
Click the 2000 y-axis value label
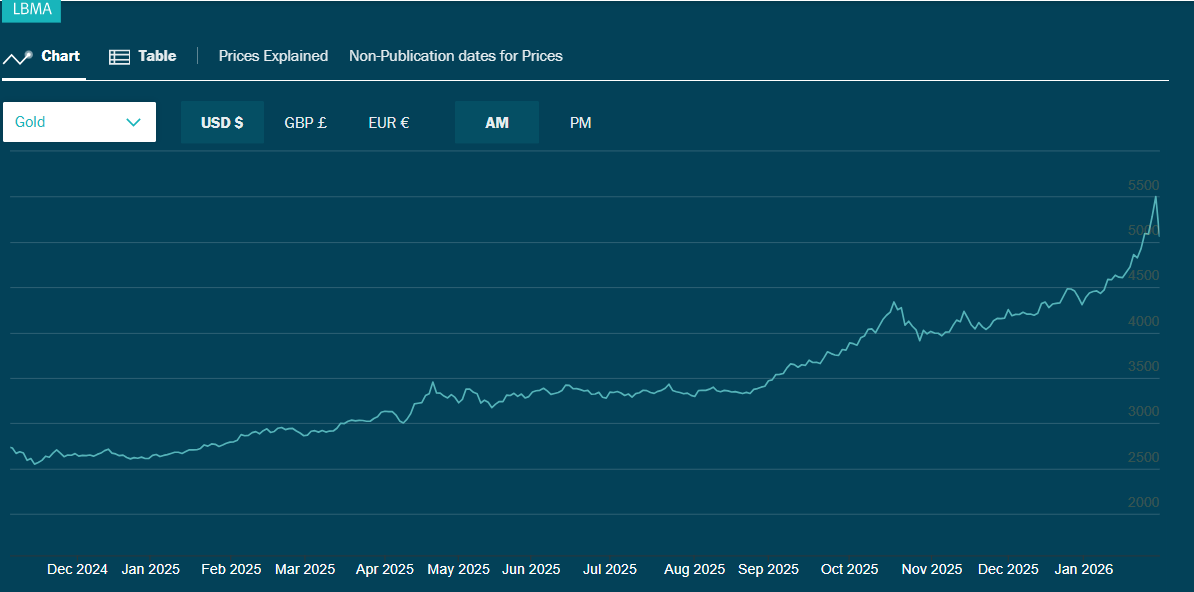coord(1143,502)
